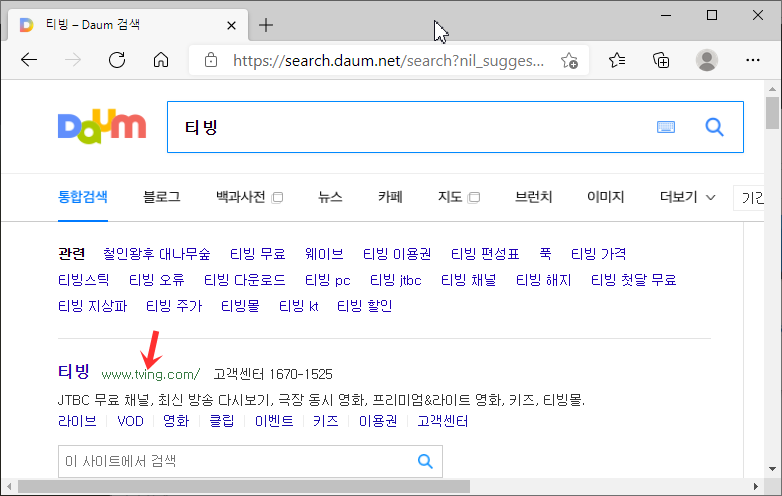Screen dimensions: 782x496
Task: View site info via the address bar lock icon
Action: tap(211, 60)
